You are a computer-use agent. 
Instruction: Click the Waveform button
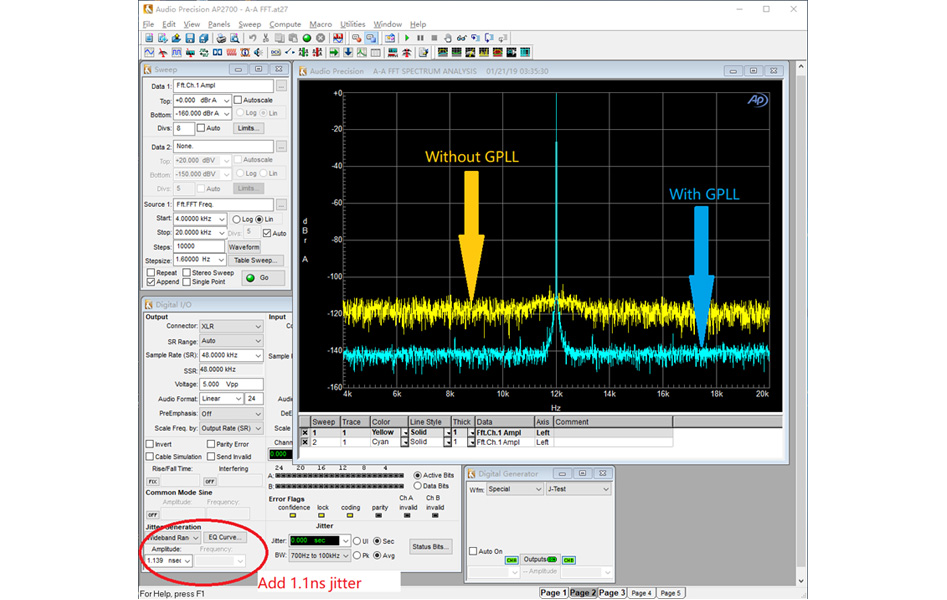click(x=244, y=247)
